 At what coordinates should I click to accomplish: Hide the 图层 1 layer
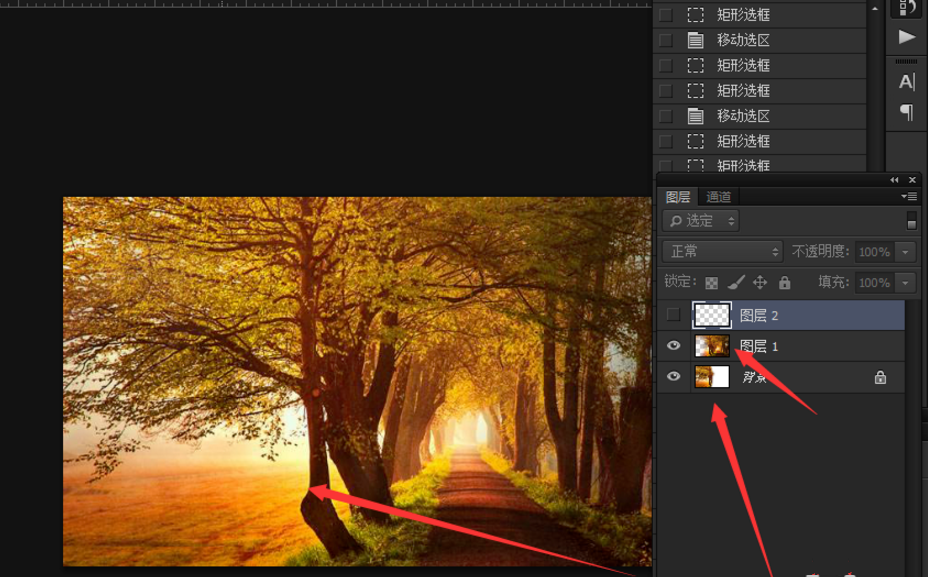point(673,346)
